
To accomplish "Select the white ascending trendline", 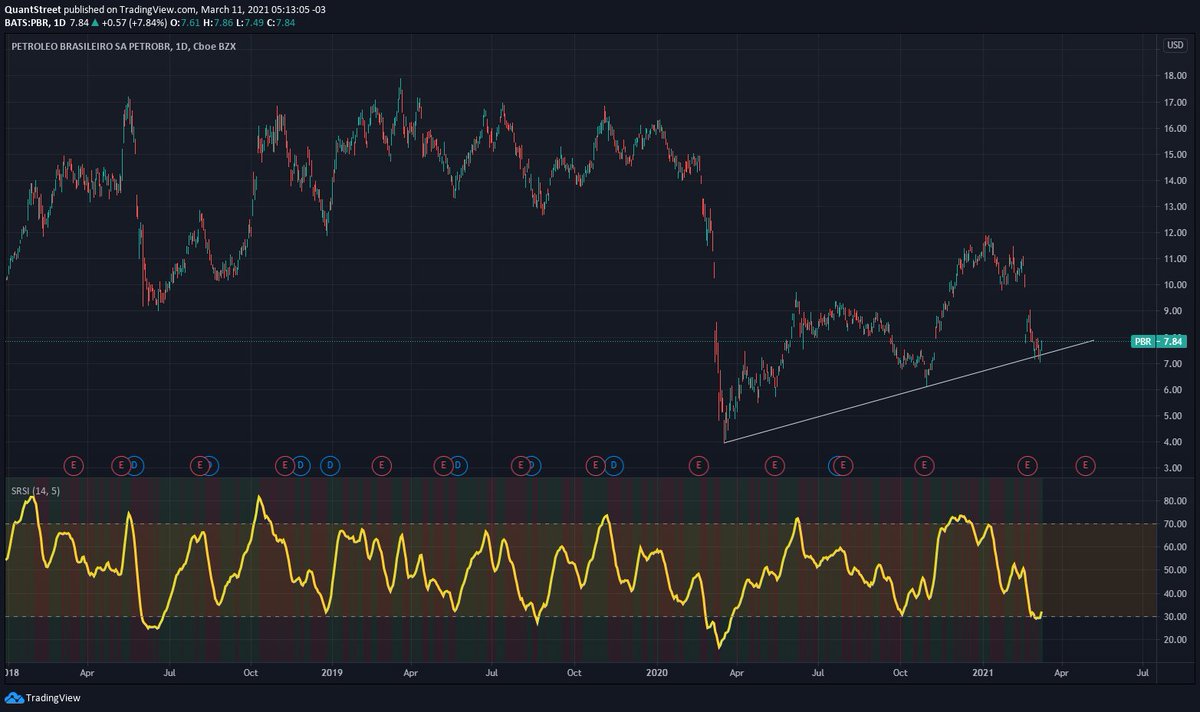I will 908,391.
